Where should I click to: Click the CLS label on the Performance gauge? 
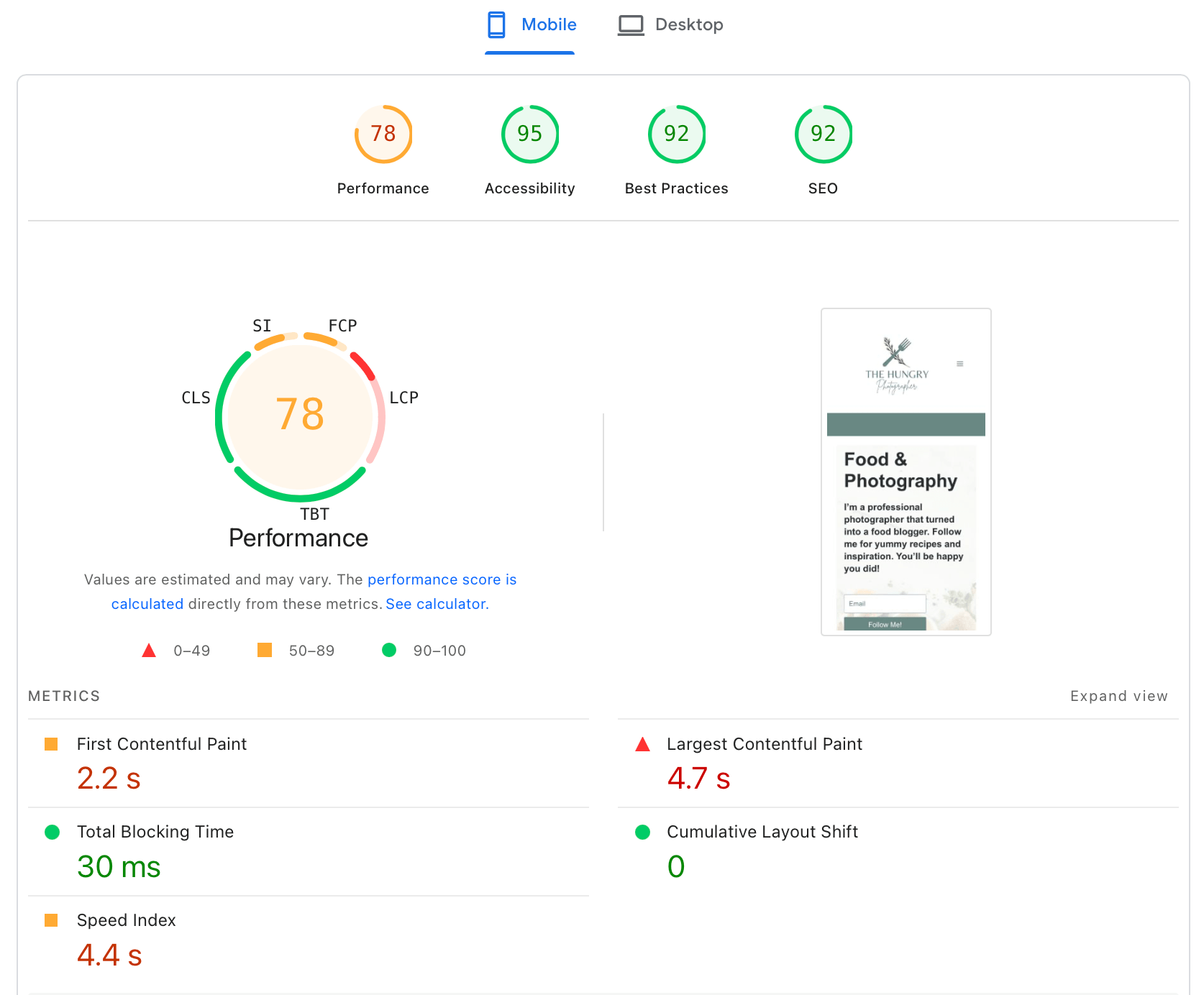(x=196, y=397)
